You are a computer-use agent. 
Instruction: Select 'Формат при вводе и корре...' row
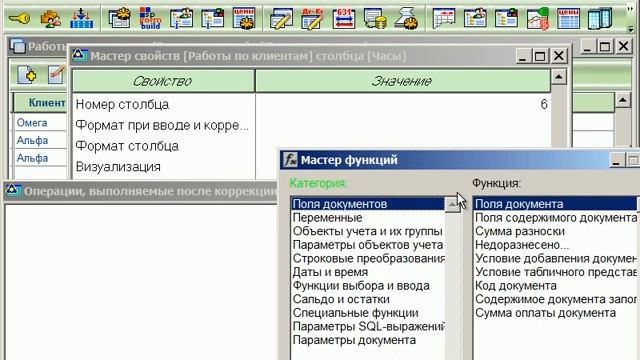164,125
